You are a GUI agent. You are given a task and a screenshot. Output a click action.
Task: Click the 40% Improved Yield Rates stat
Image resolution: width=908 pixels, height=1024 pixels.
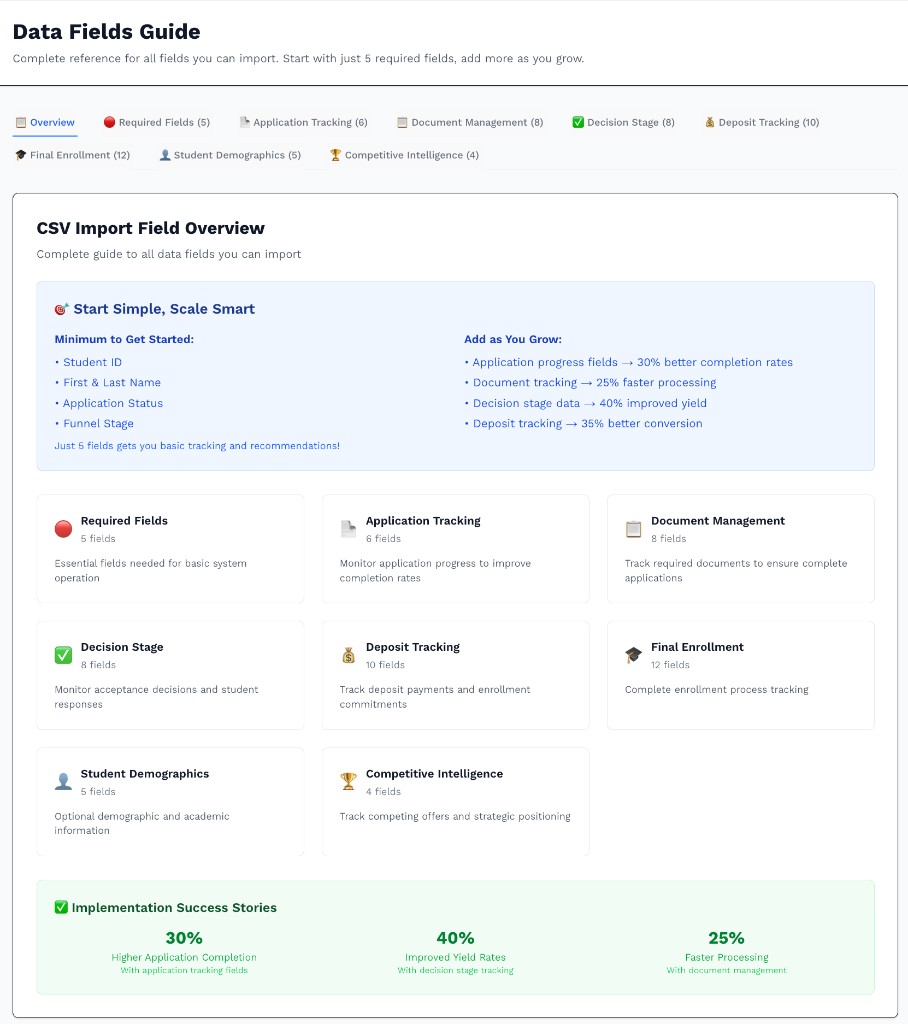click(x=455, y=952)
